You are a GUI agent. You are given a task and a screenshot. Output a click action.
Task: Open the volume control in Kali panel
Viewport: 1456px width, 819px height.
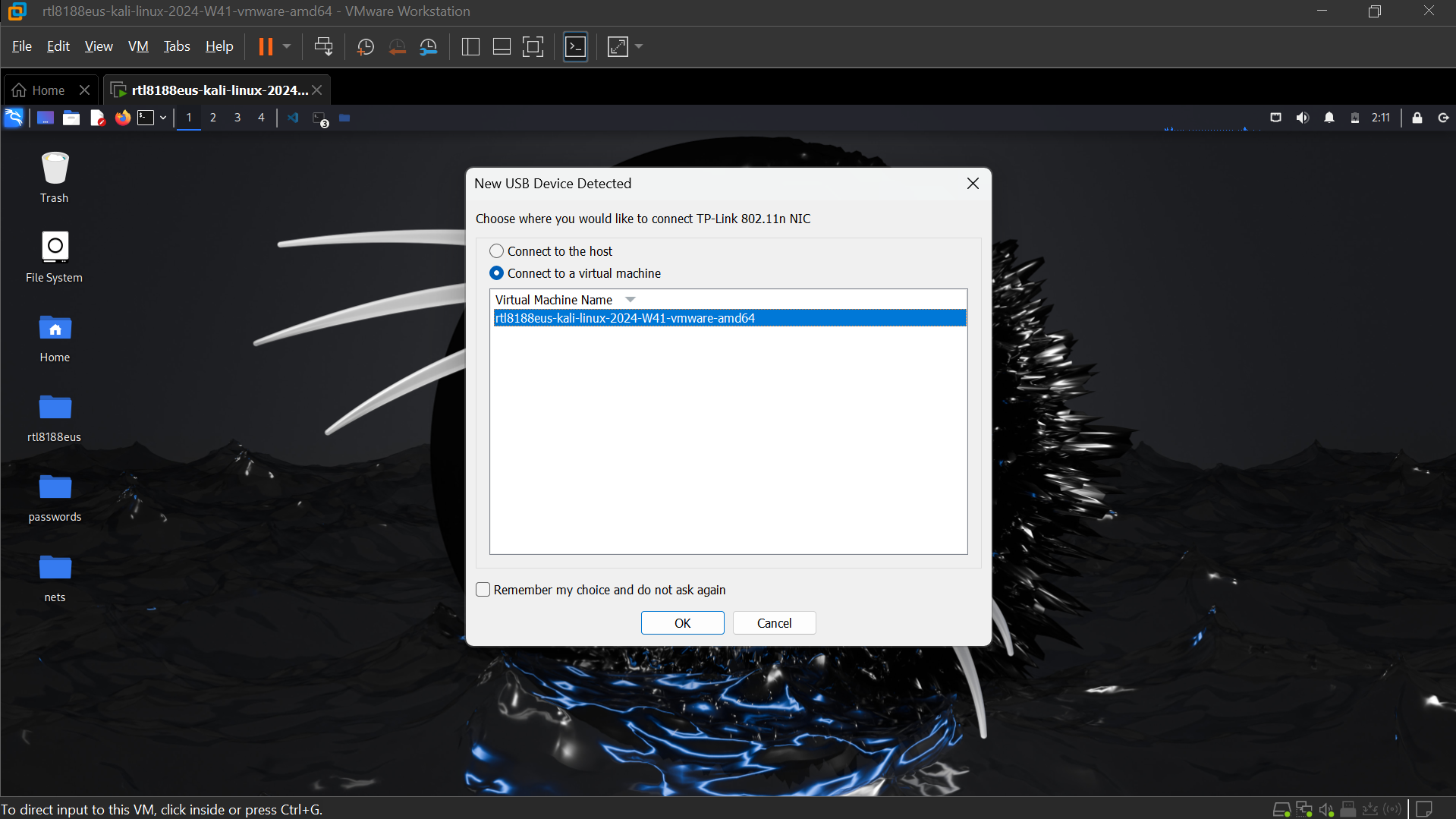pos(1302,118)
